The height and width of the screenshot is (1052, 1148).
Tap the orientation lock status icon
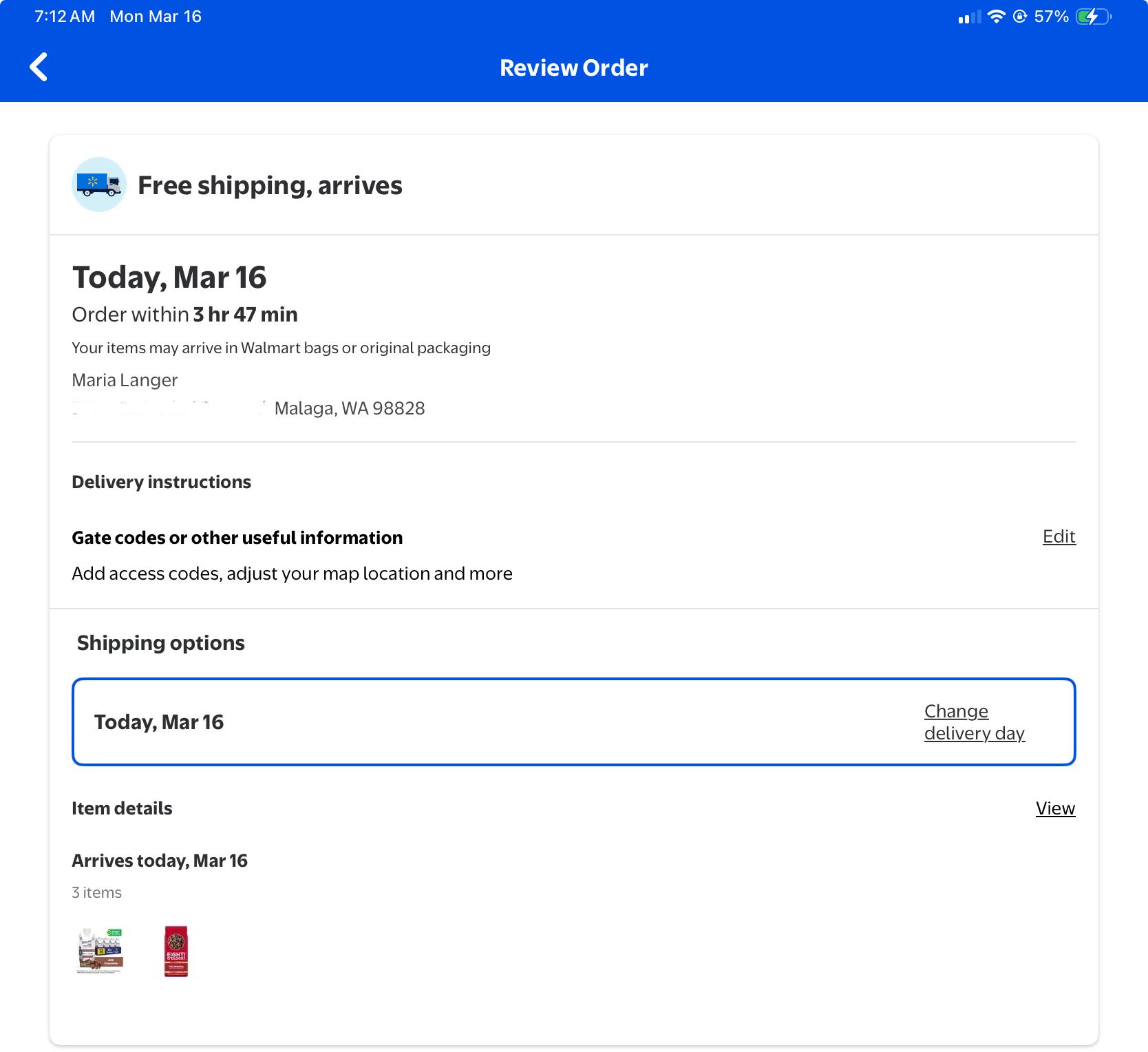pos(1019,17)
